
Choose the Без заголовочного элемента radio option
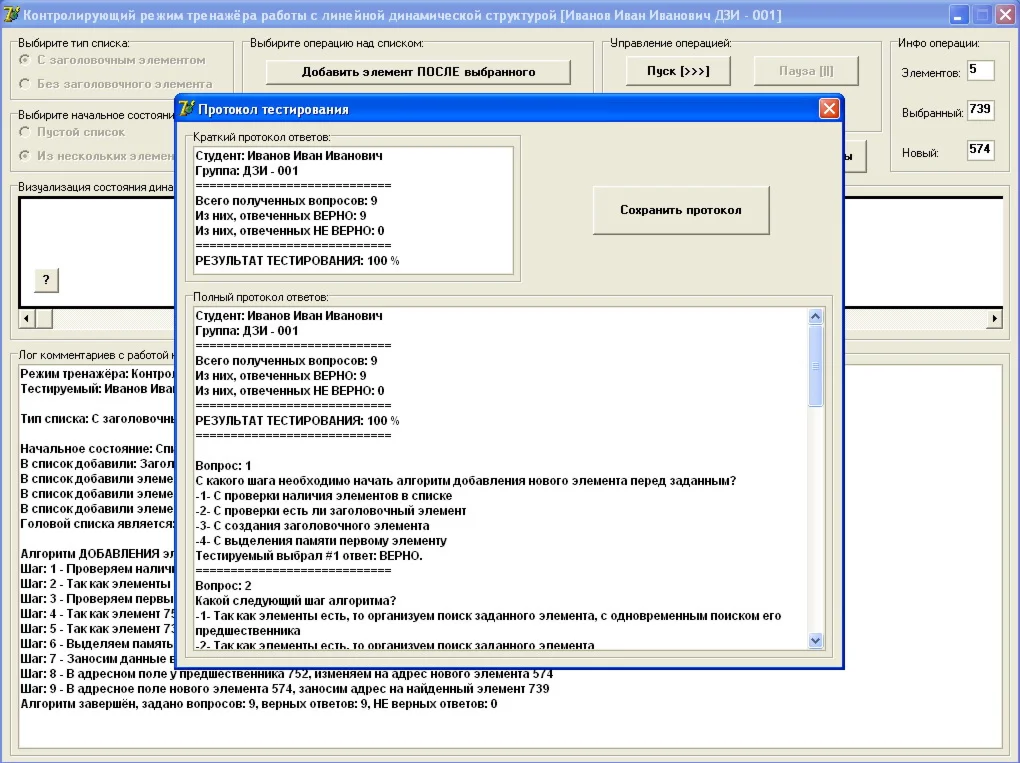coord(25,84)
